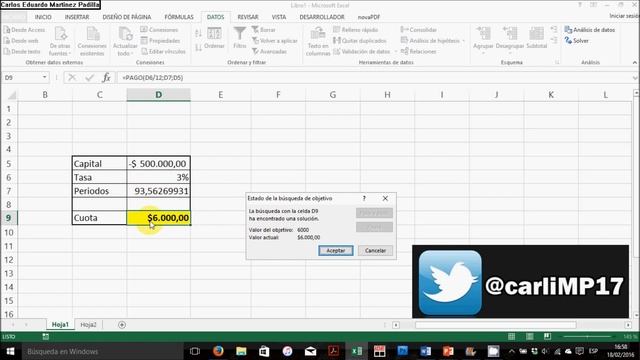Collapse the ribbon with the chevron
Viewport: 640px width, 360px height.
click(x=635, y=62)
